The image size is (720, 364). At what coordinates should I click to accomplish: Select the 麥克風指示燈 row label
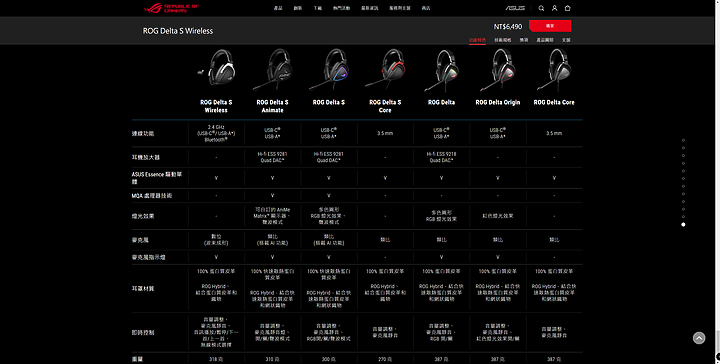point(148,258)
